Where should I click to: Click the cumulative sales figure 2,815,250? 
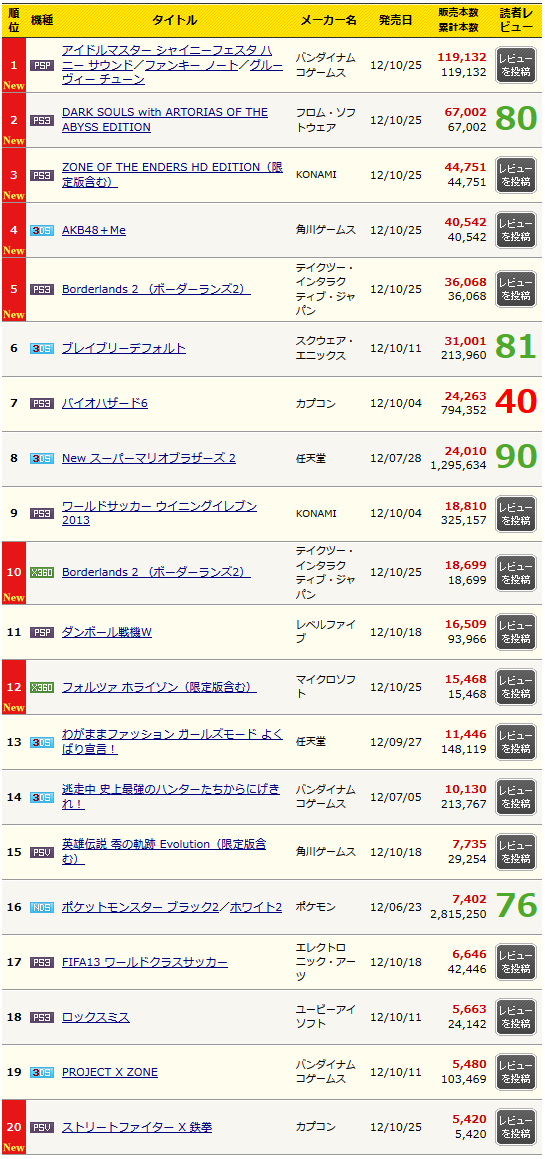[458, 914]
